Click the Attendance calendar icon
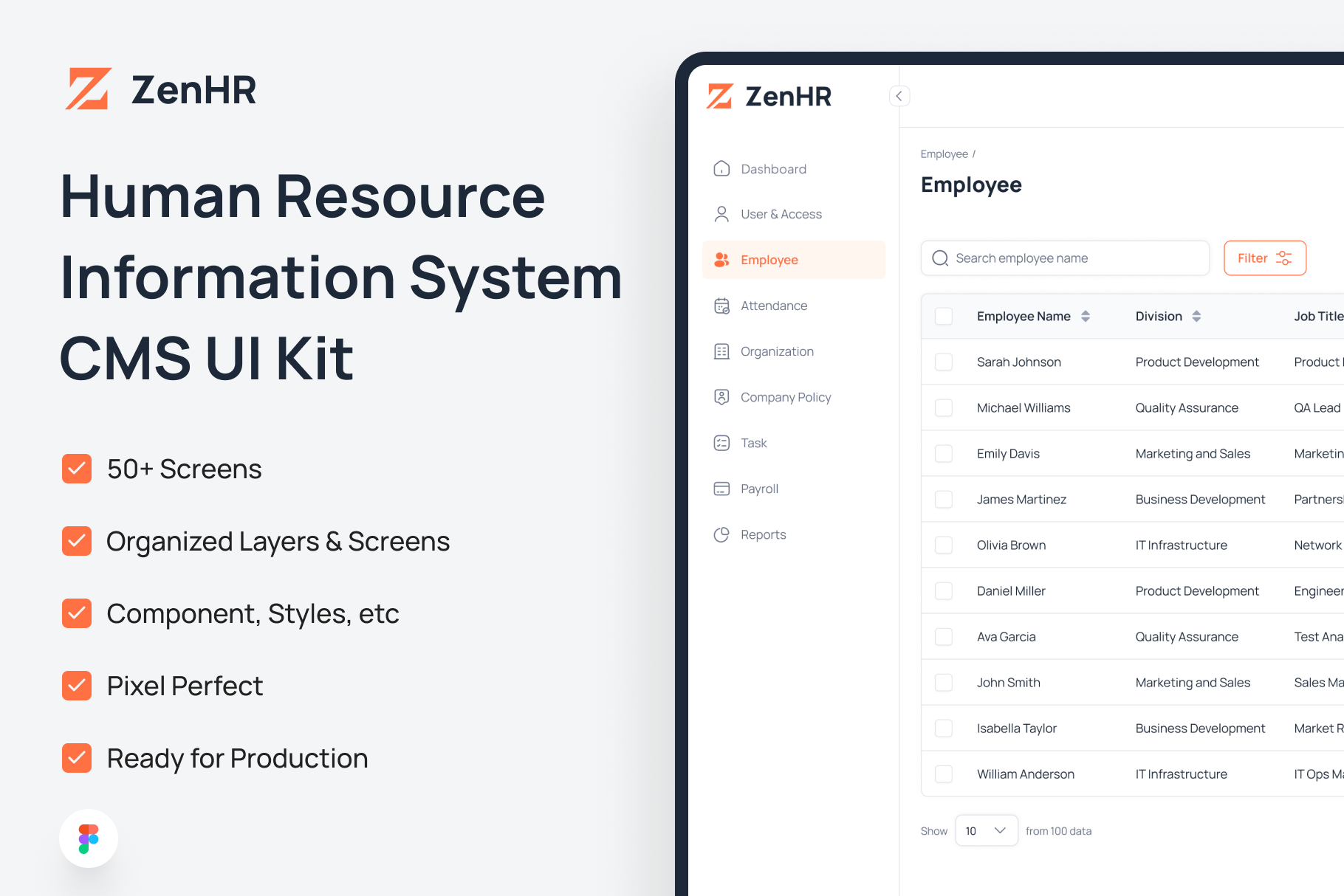 click(721, 306)
